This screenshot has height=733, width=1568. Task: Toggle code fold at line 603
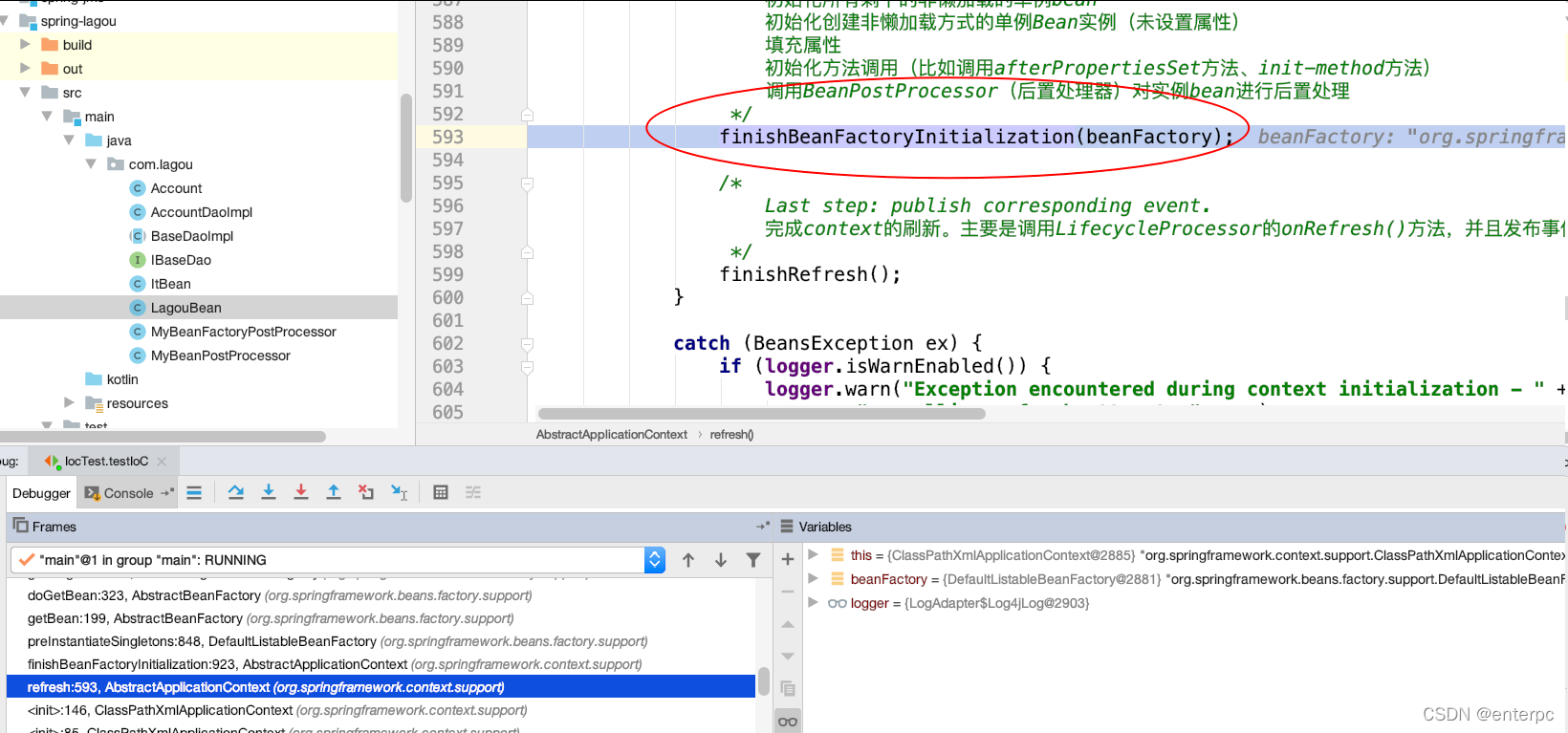[x=527, y=367]
